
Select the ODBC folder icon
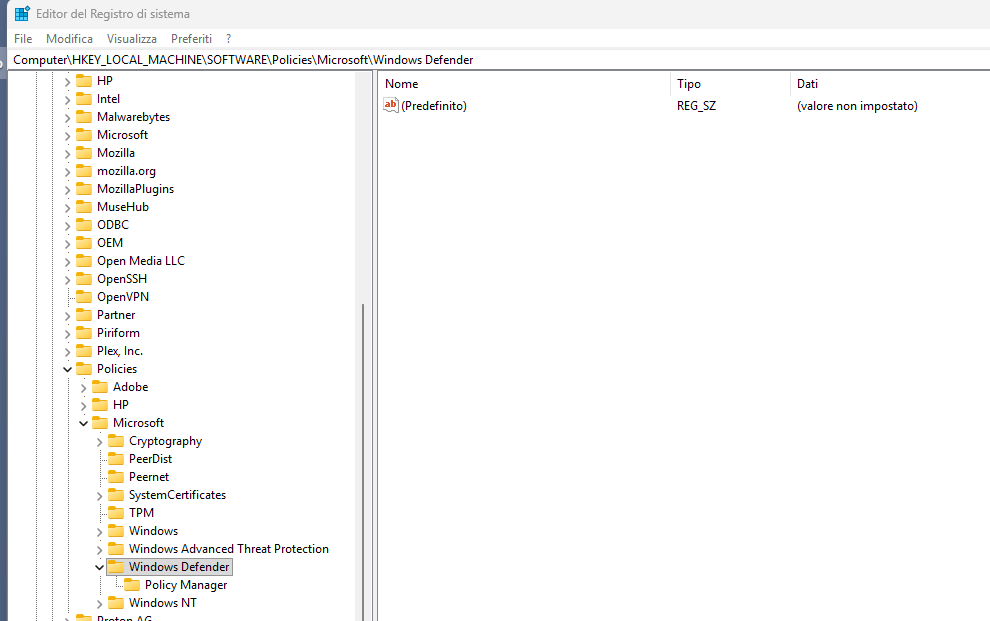coord(84,225)
